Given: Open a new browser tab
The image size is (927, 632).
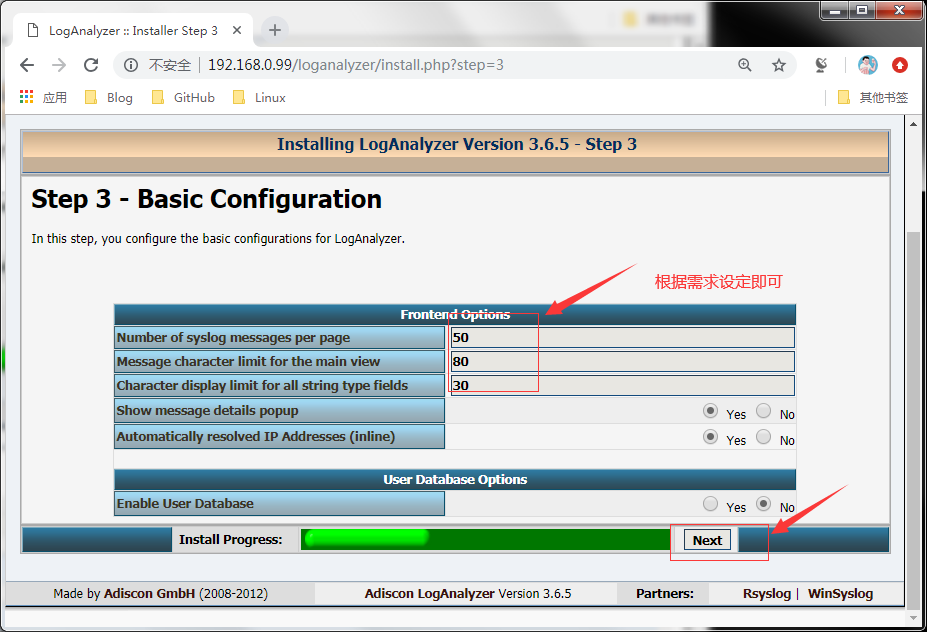Looking at the screenshot, I should (x=275, y=30).
